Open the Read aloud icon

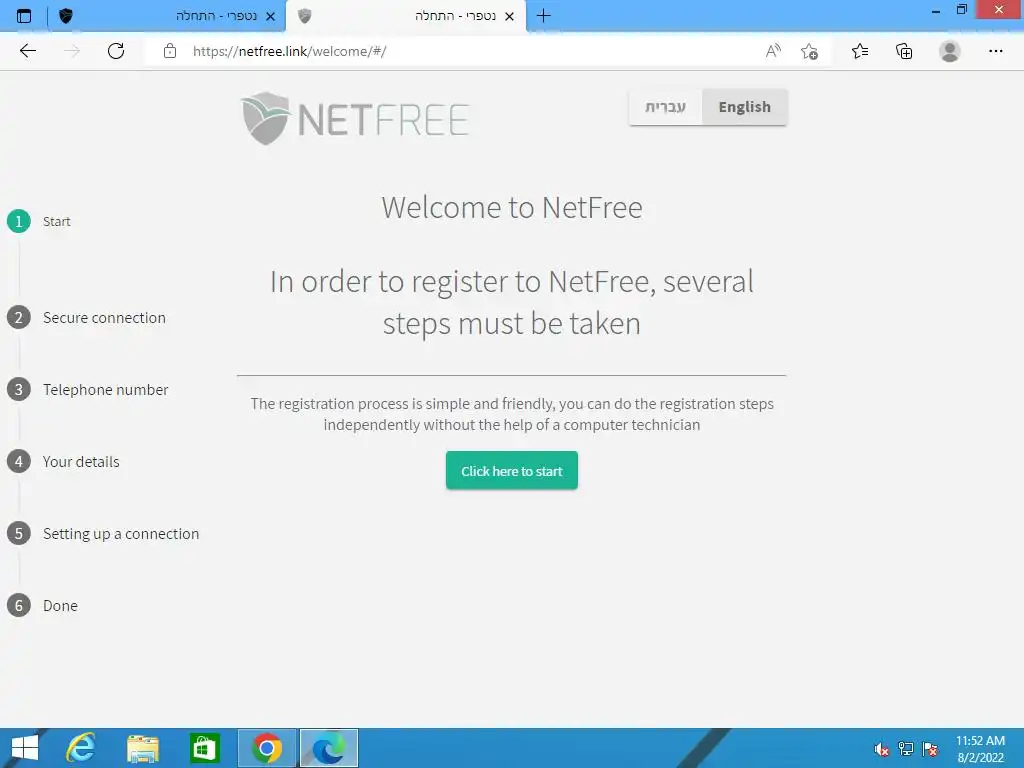tap(773, 51)
